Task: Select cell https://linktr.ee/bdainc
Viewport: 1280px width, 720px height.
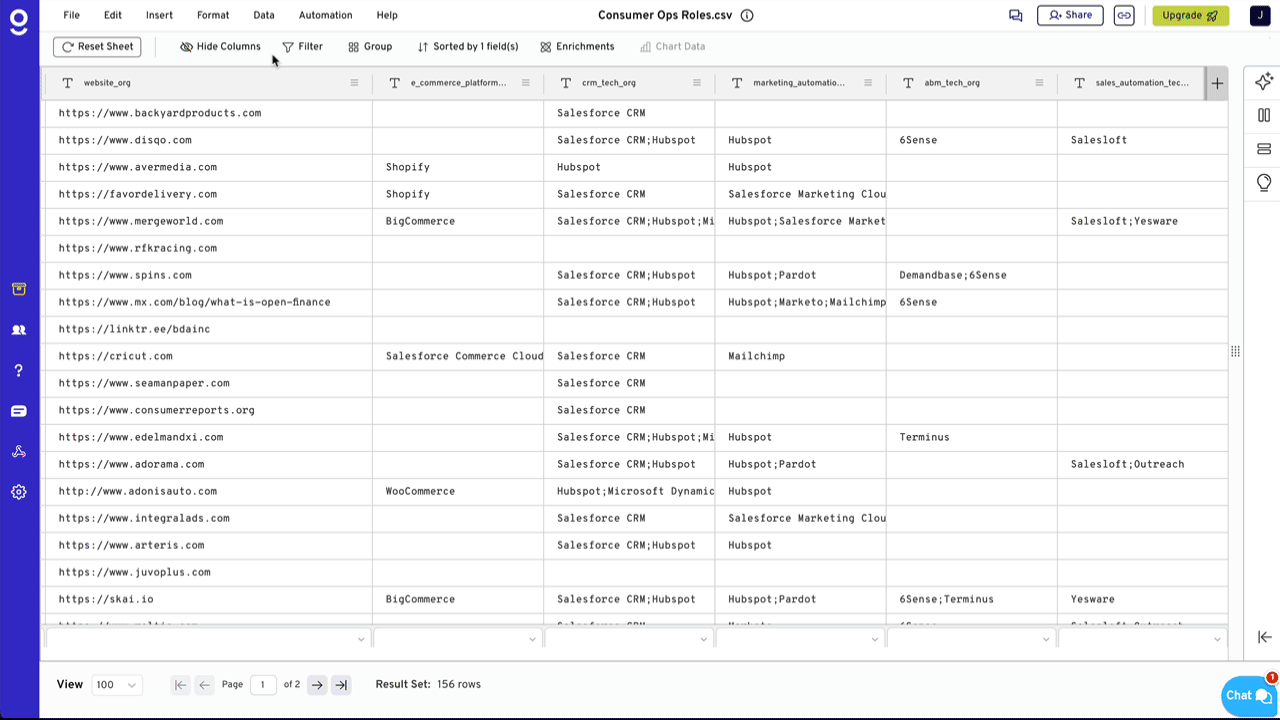Action: pyautogui.click(x=208, y=329)
